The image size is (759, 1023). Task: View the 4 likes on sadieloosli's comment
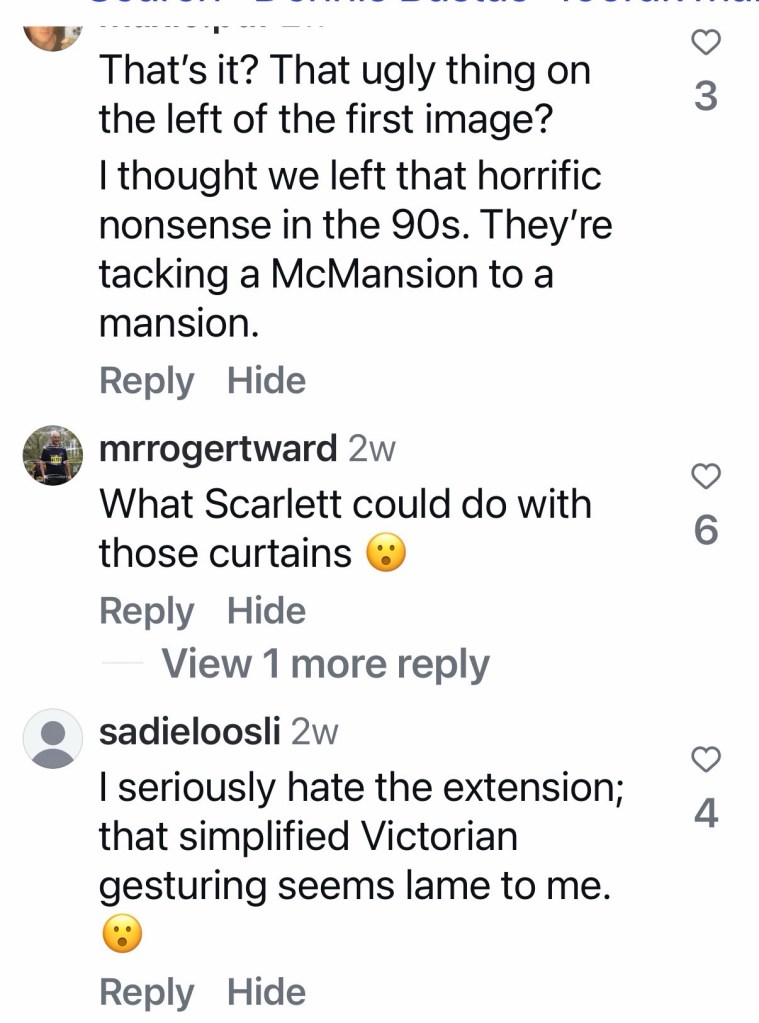pyautogui.click(x=706, y=814)
